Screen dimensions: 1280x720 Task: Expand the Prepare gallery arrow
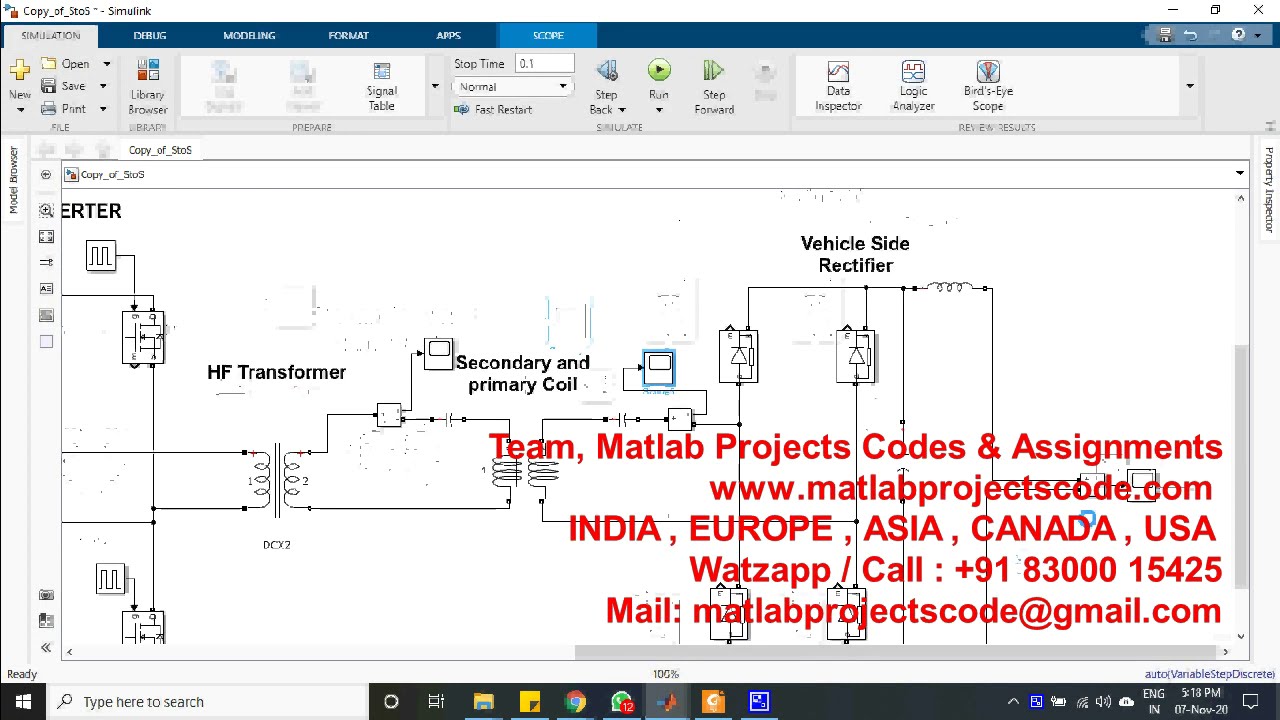pyautogui.click(x=434, y=86)
